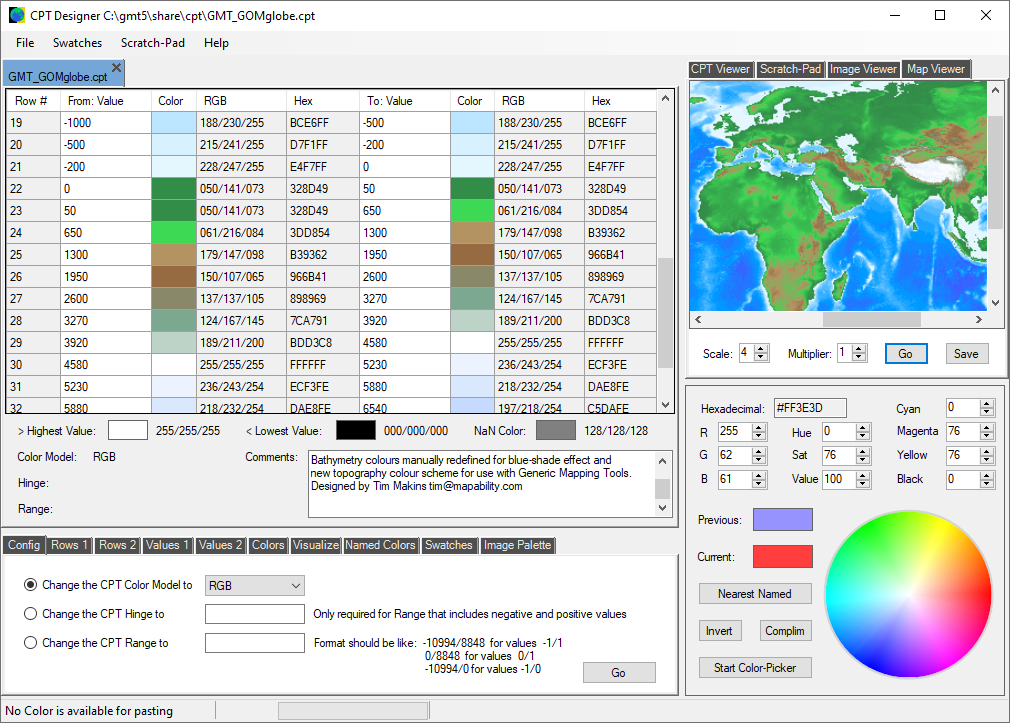Click the Multiplier value stepper
Image resolution: width=1010 pixels, height=723 pixels.
tap(859, 353)
